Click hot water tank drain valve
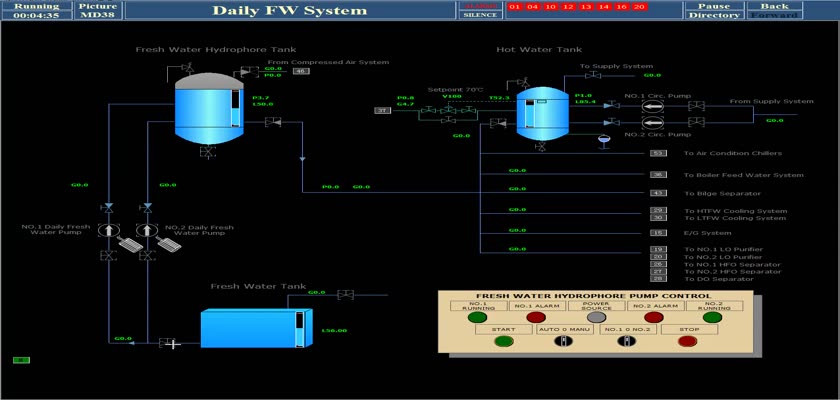This screenshot has height=400, width=840. click(x=541, y=146)
